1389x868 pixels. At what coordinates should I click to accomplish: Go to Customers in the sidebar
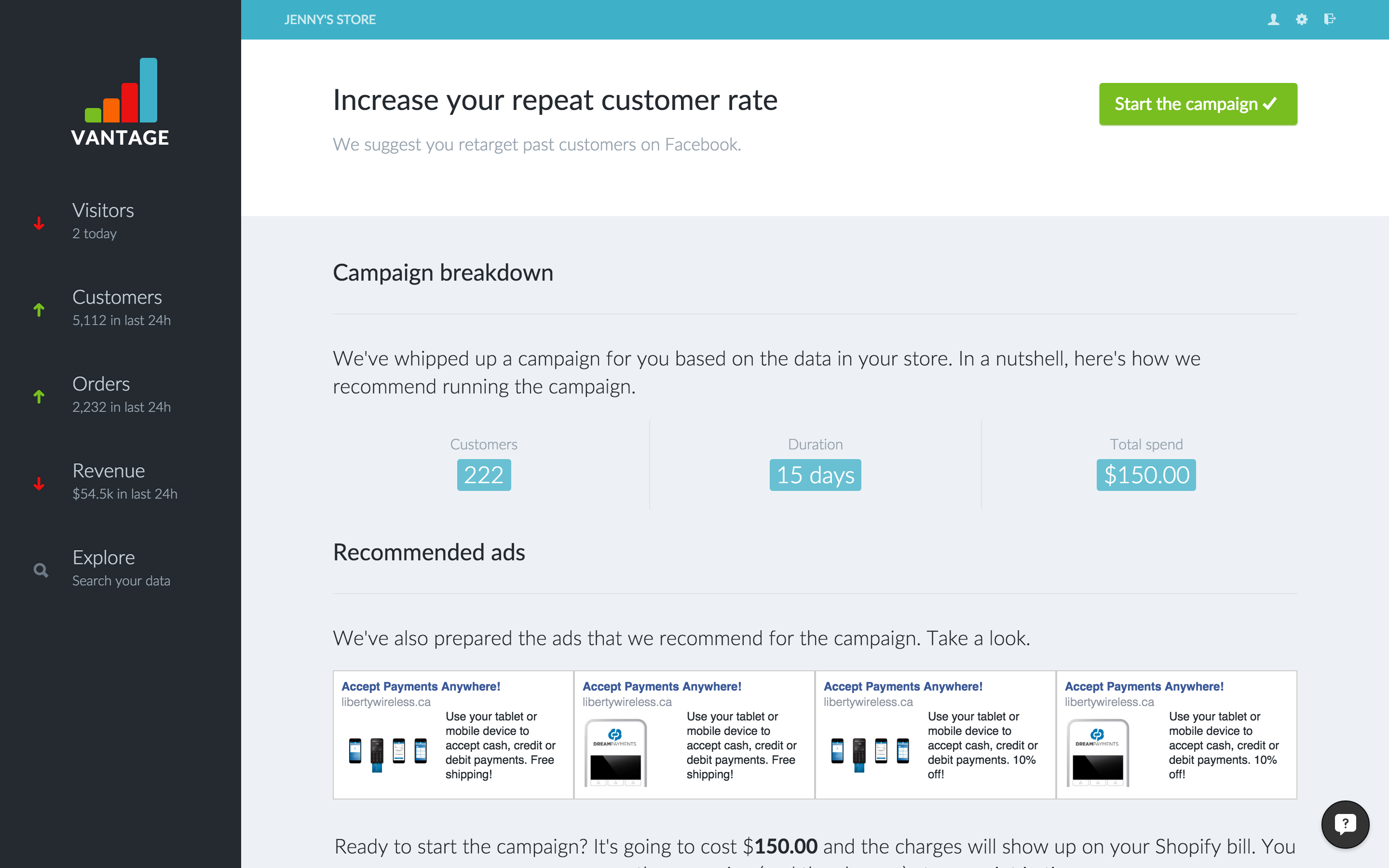pos(117,298)
